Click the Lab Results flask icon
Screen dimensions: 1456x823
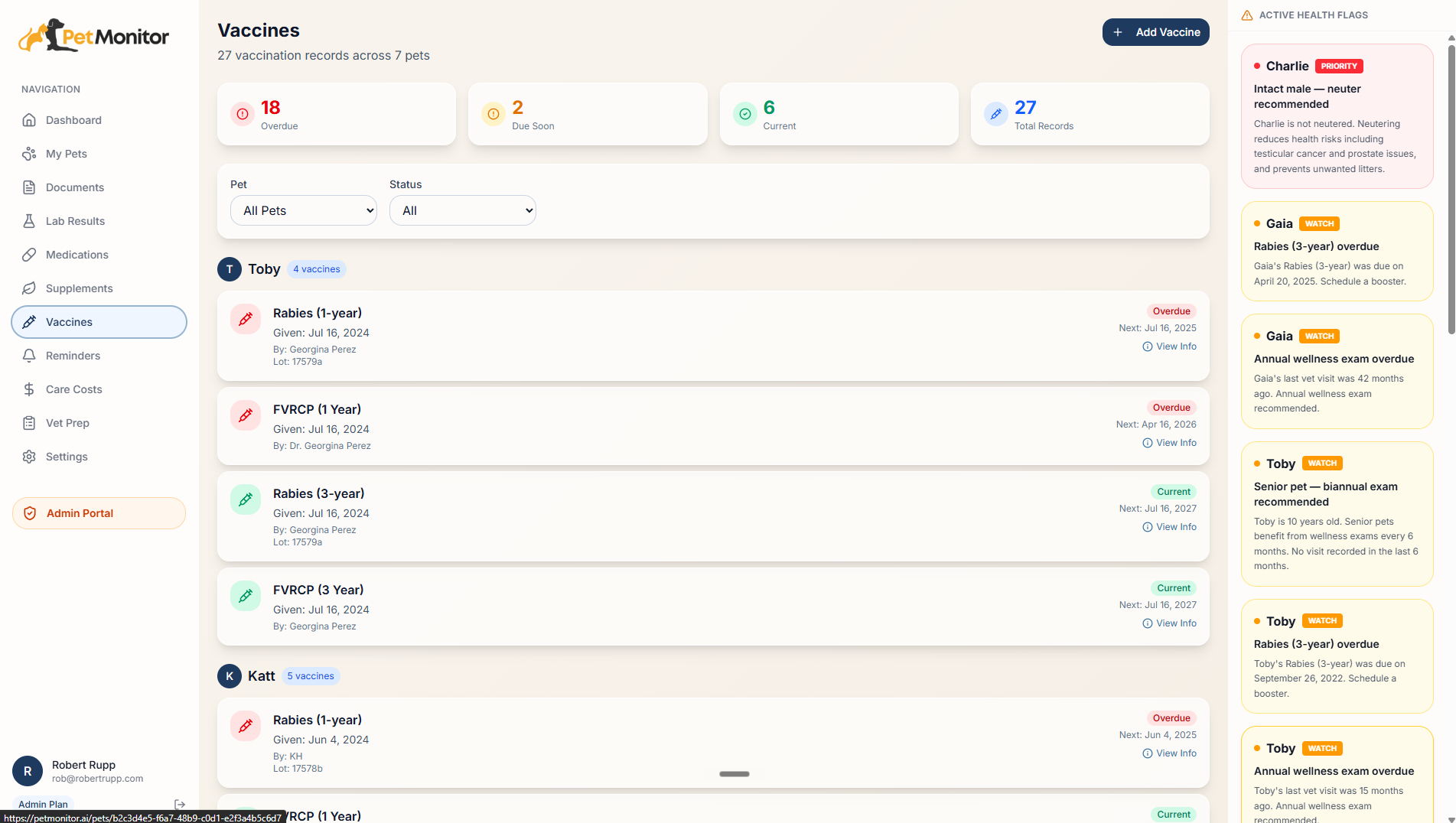coord(29,221)
